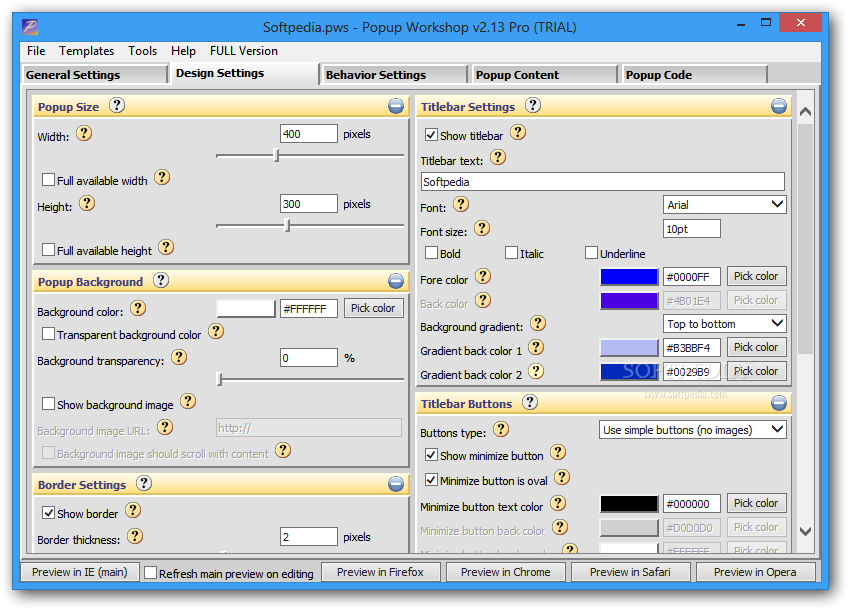Click the Width pixels input field
Screen dimensions: 849x610
click(x=309, y=134)
